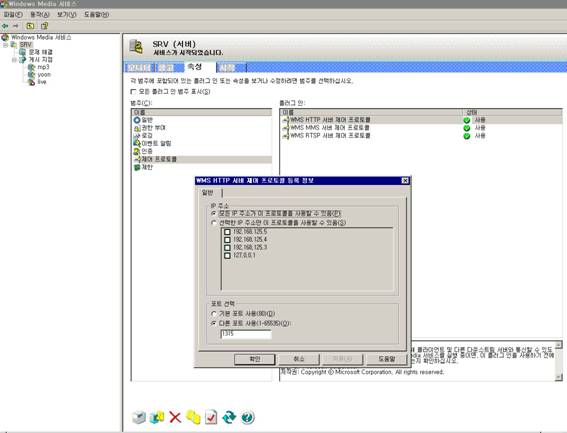
Task: Click the yellow duplicate plug-in icon
Action: click(x=193, y=417)
